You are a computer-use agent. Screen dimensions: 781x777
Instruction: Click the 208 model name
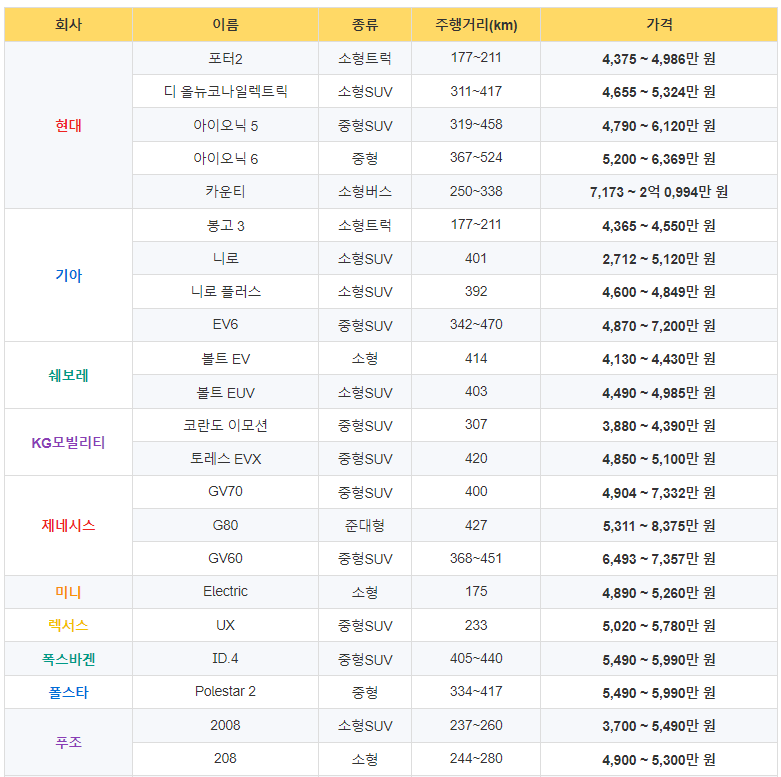tap(225, 758)
